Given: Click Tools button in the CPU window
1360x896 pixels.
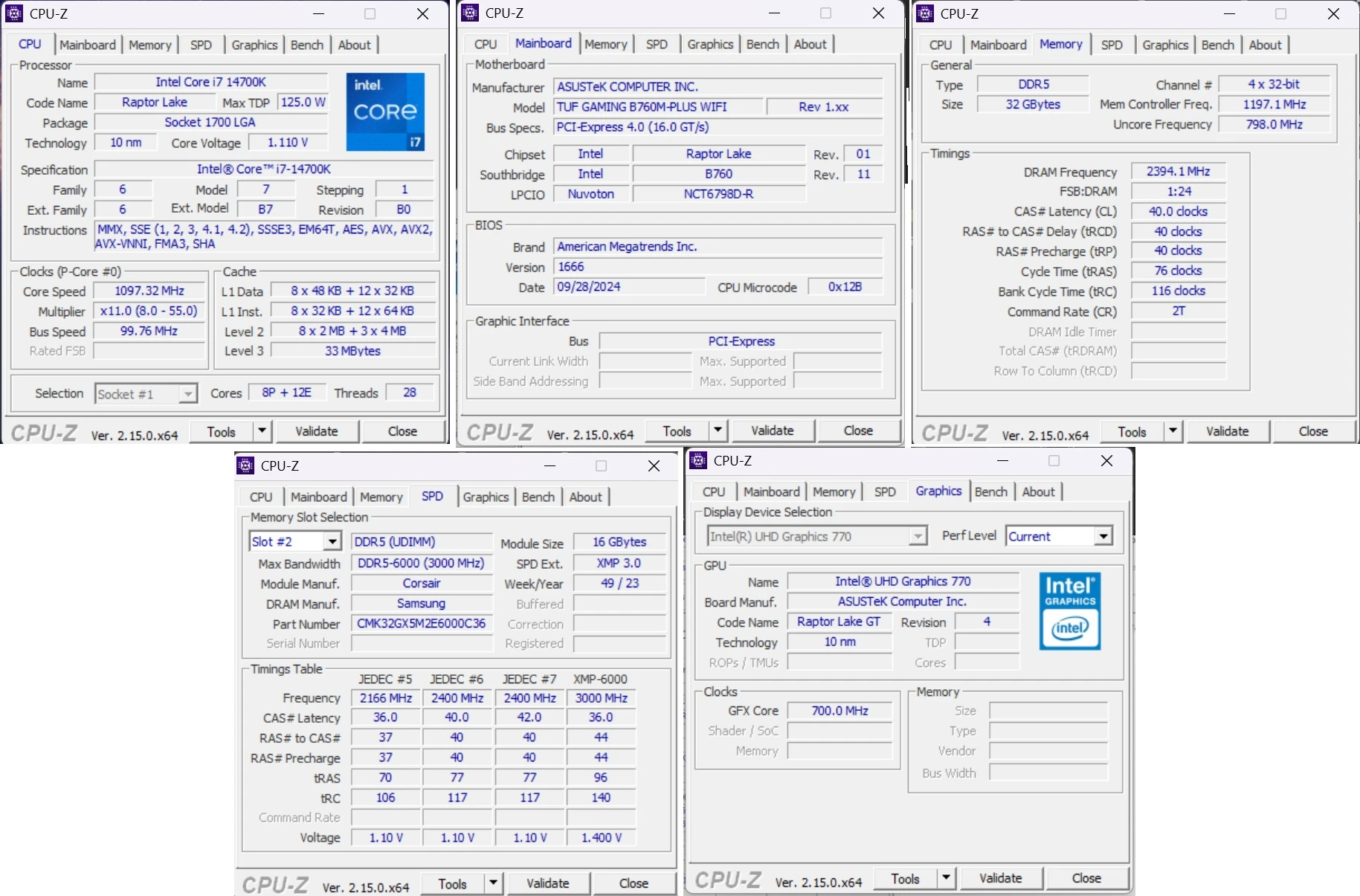Looking at the screenshot, I should tap(222, 431).
